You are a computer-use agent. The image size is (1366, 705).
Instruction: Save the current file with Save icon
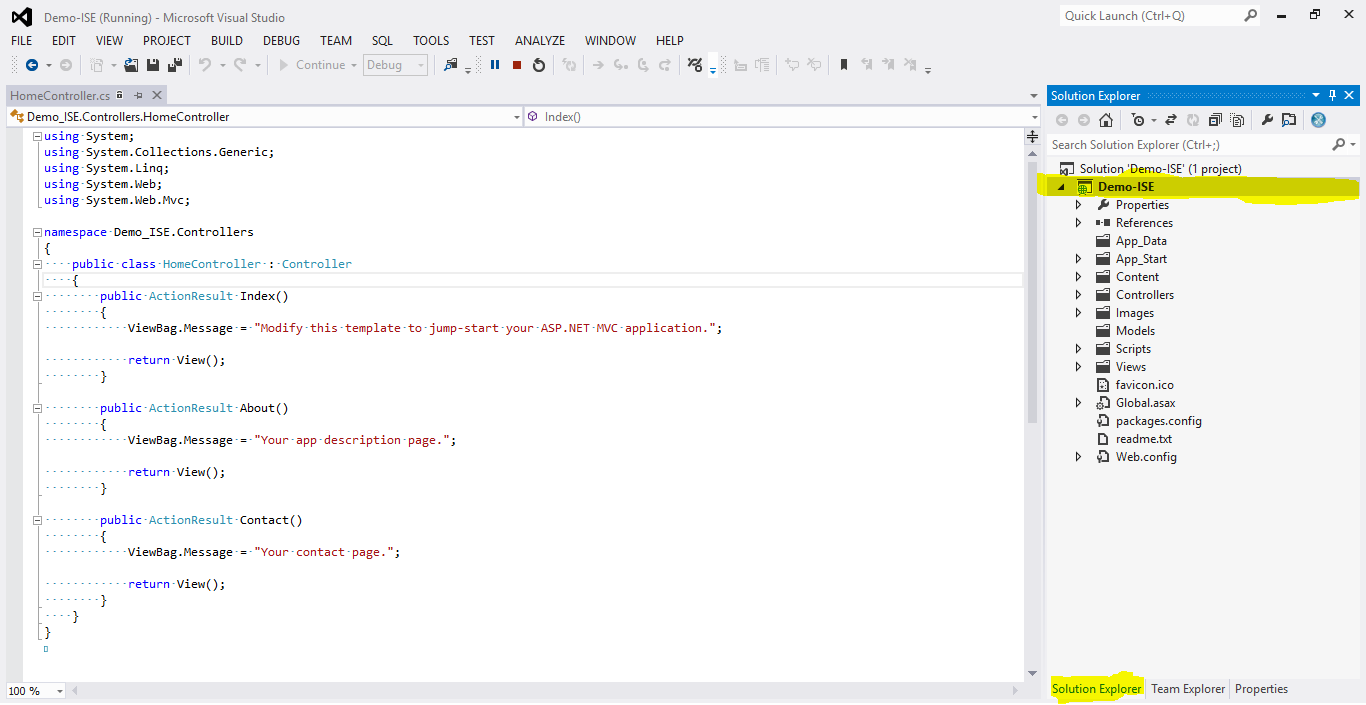point(152,65)
